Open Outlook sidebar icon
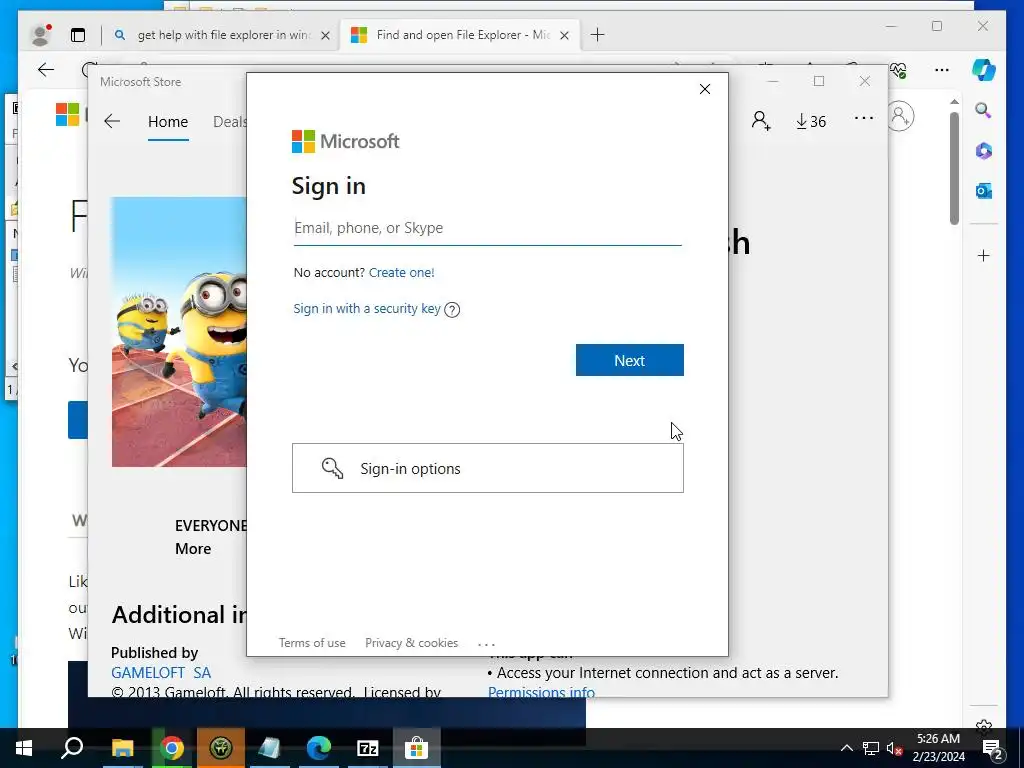Viewport: 1024px width, 768px height. pos(984,191)
